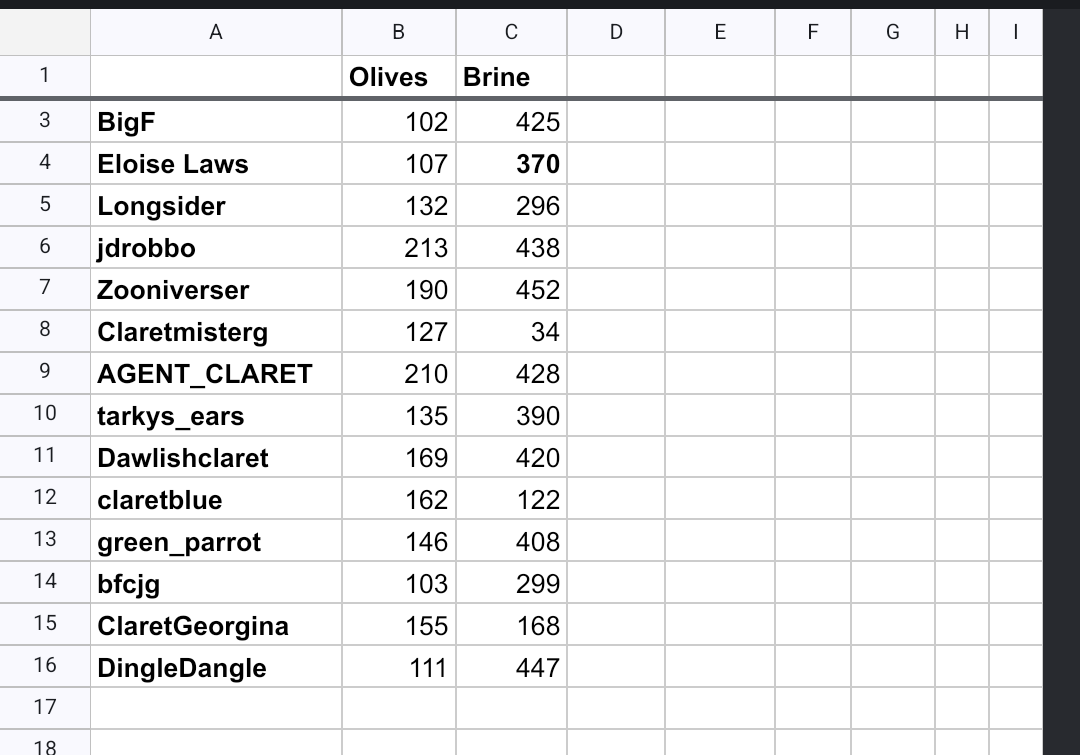This screenshot has width=1080, height=755.
Task: Select empty cell A17
Action: click(x=216, y=707)
